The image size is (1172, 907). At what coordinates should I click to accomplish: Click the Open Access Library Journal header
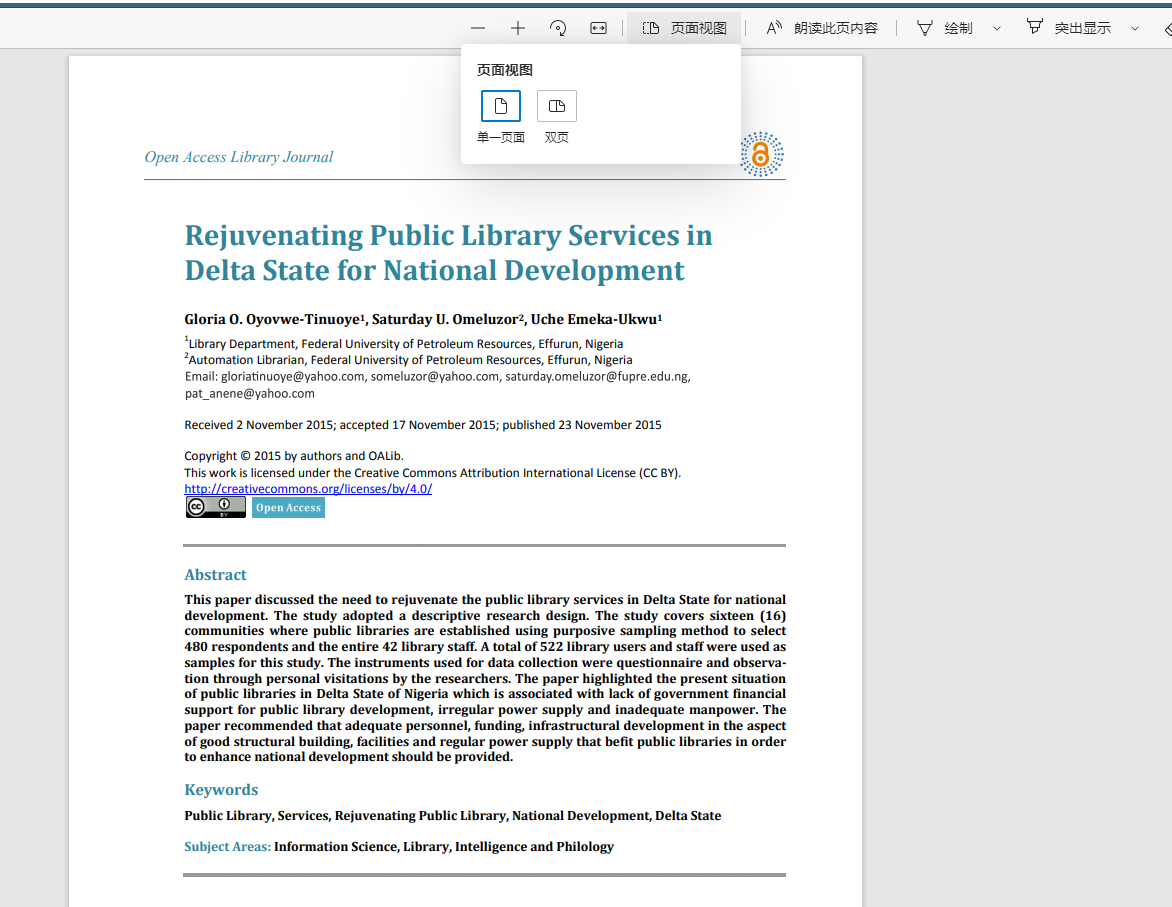pos(239,157)
